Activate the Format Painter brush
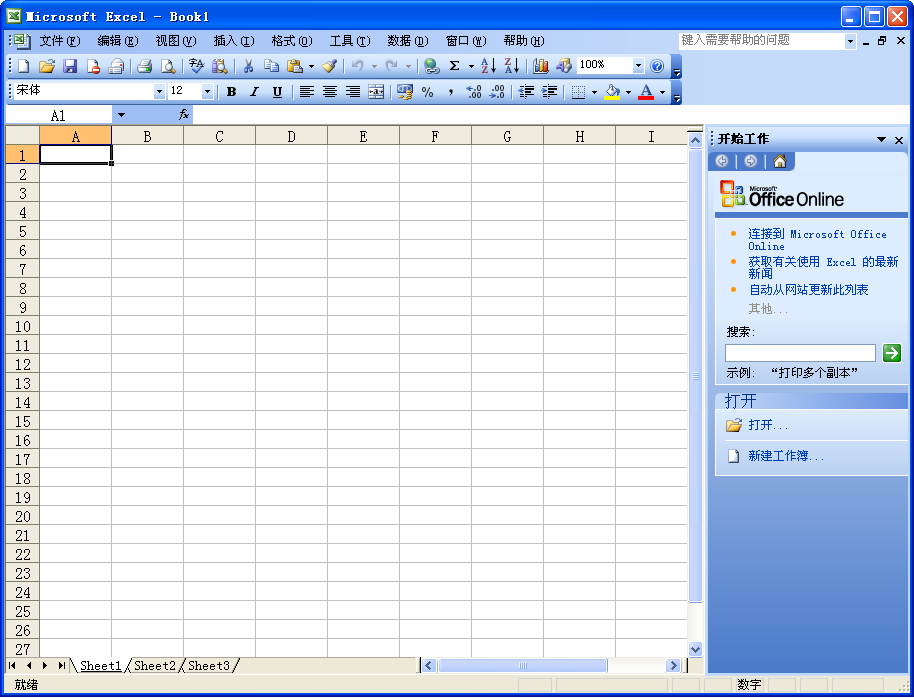914x698 pixels. (329, 66)
